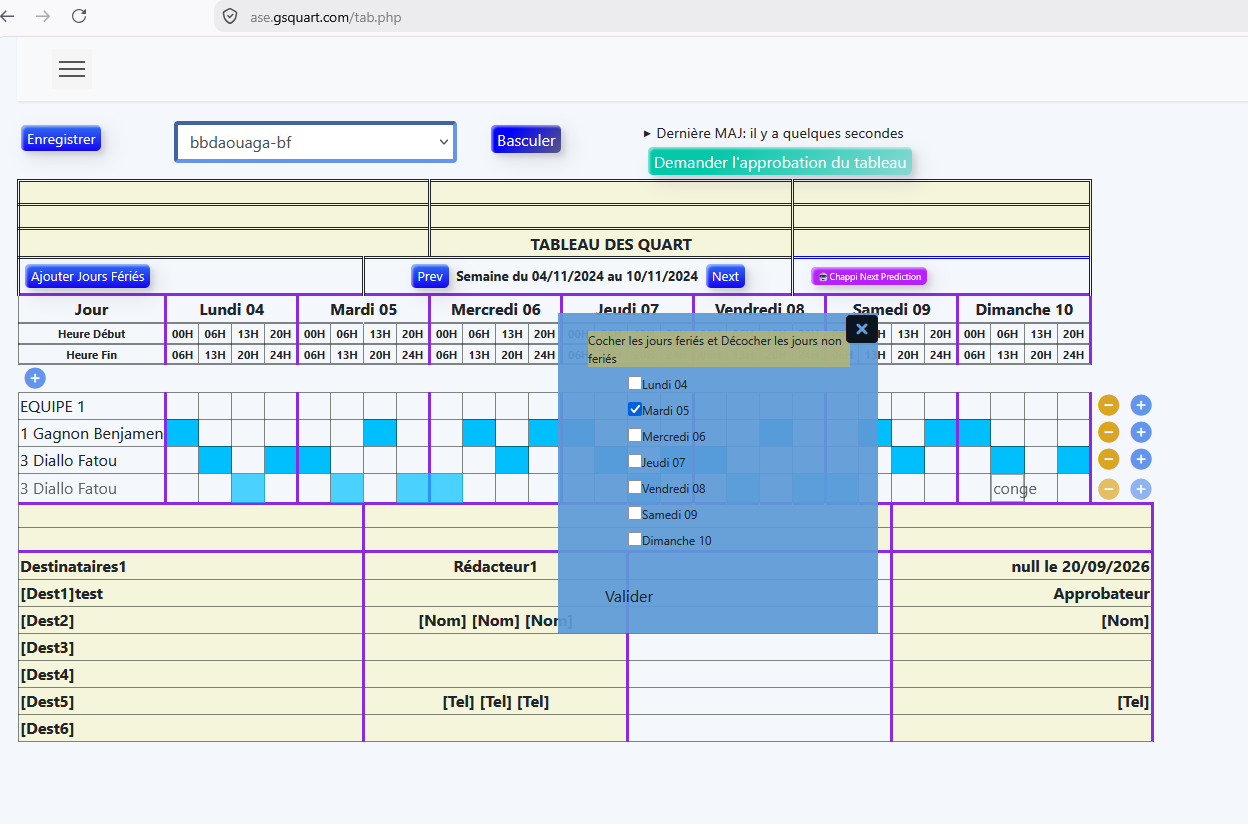This screenshot has height=824, width=1248.
Task: Check the Mercredi 06 holiday checkbox
Action: click(x=635, y=435)
